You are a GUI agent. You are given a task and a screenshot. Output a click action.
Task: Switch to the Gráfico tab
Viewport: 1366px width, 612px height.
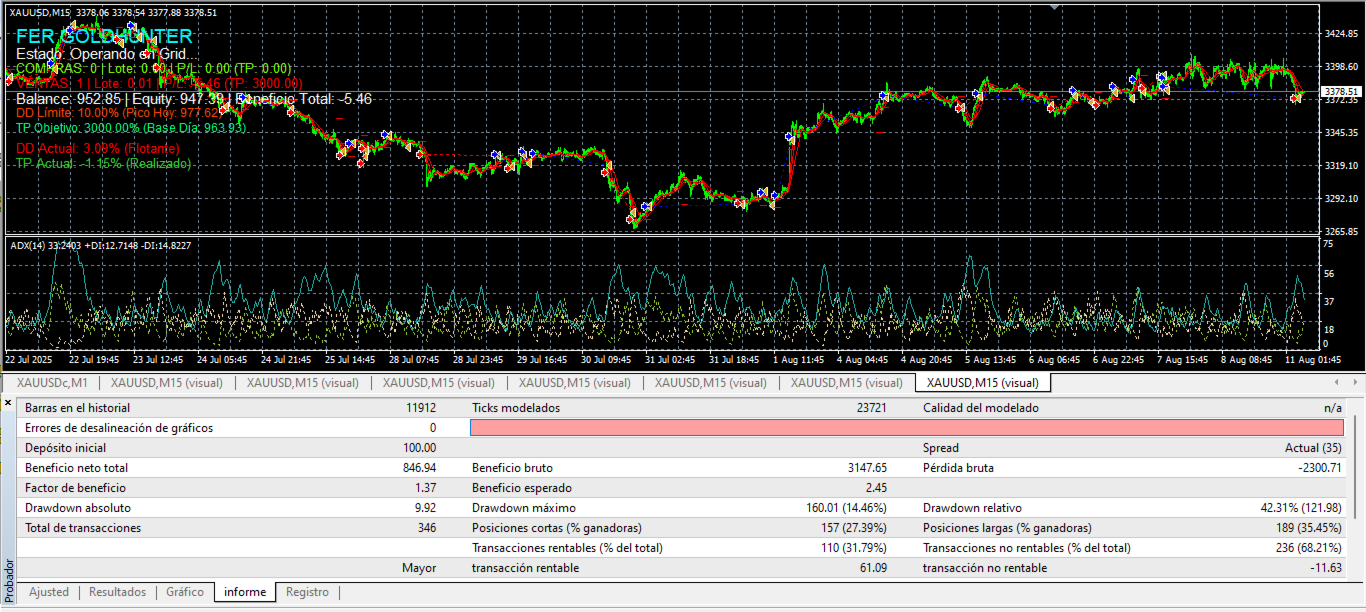click(x=185, y=592)
